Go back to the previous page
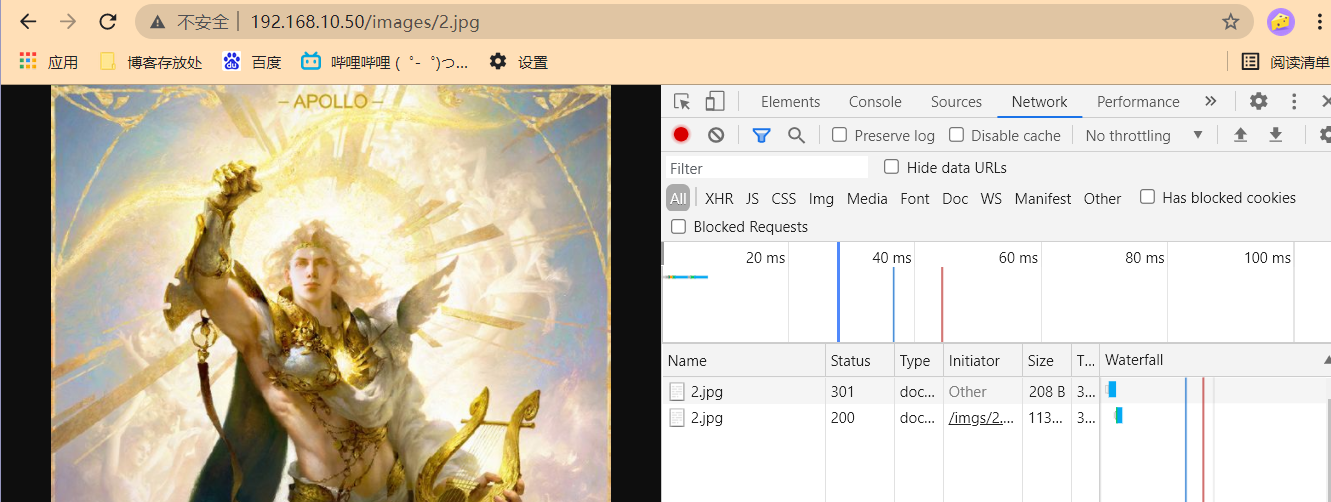Image resolution: width=1331 pixels, height=502 pixels. click(28, 22)
